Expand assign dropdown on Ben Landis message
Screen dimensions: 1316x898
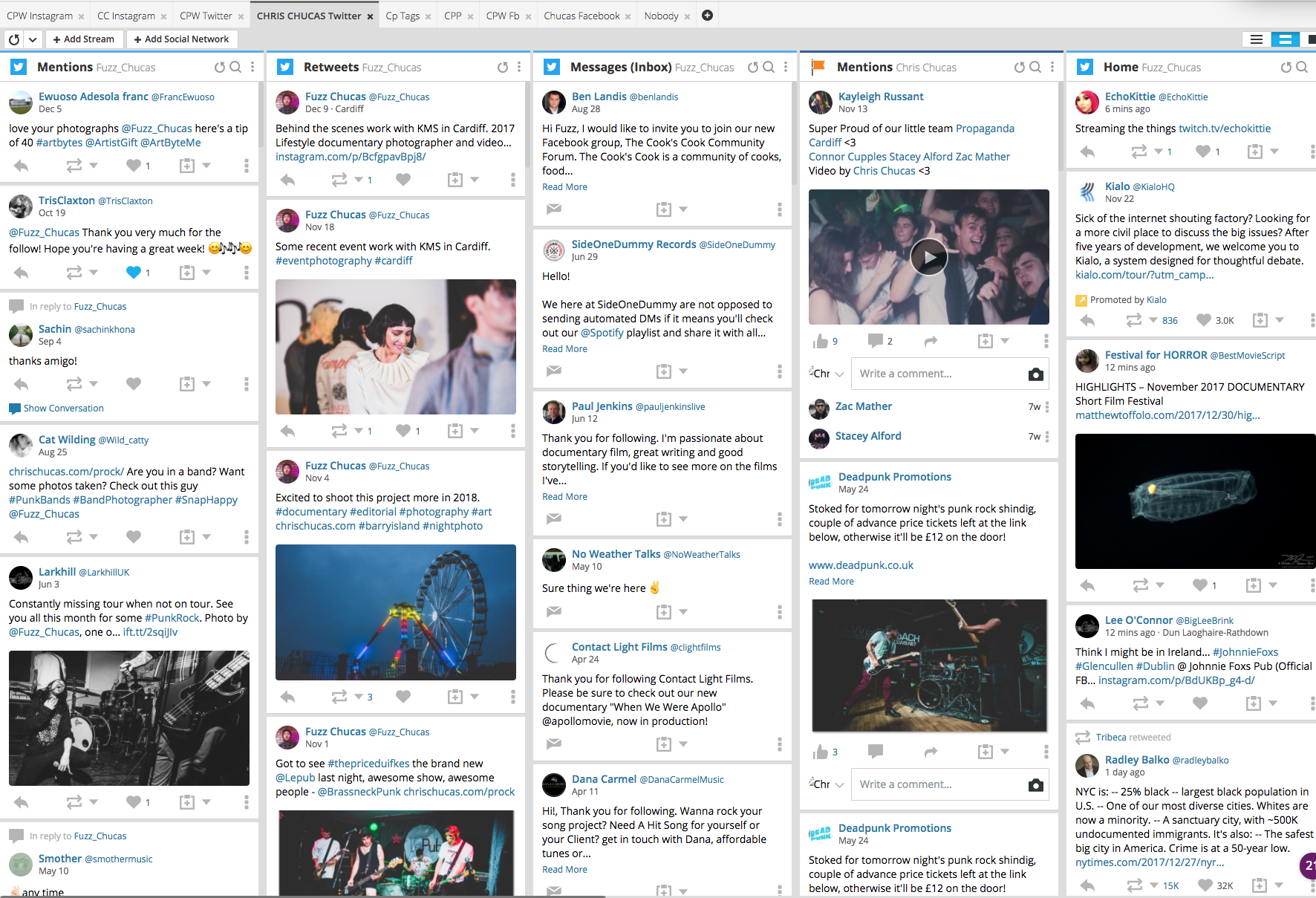(x=683, y=209)
